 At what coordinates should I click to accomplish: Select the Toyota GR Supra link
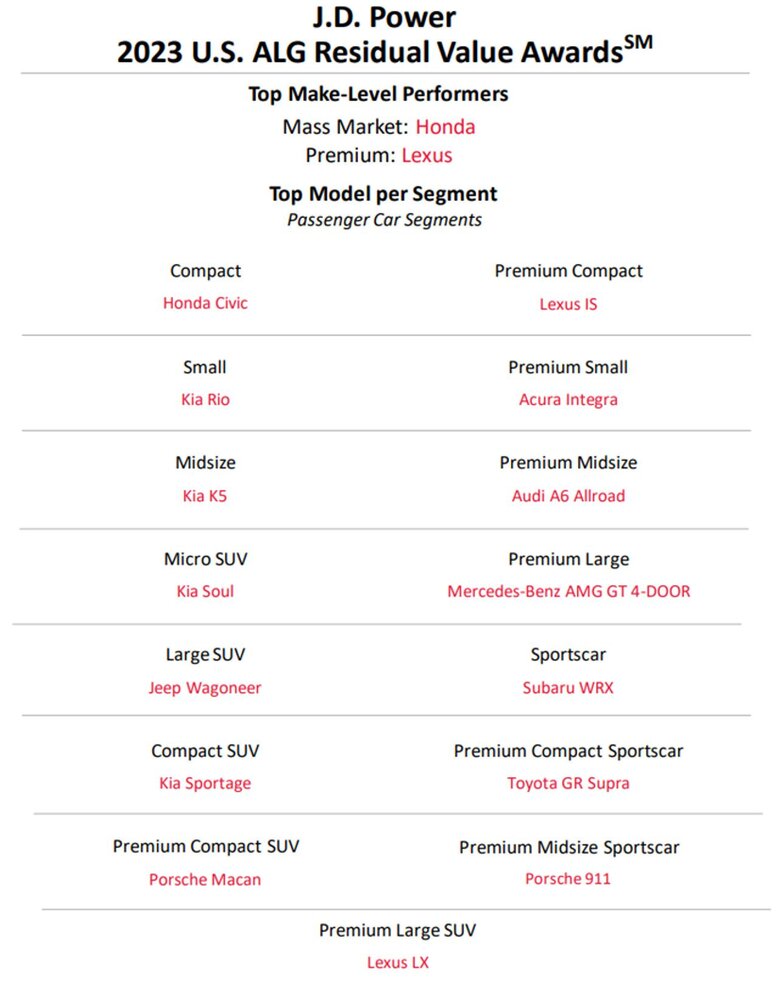click(x=568, y=783)
